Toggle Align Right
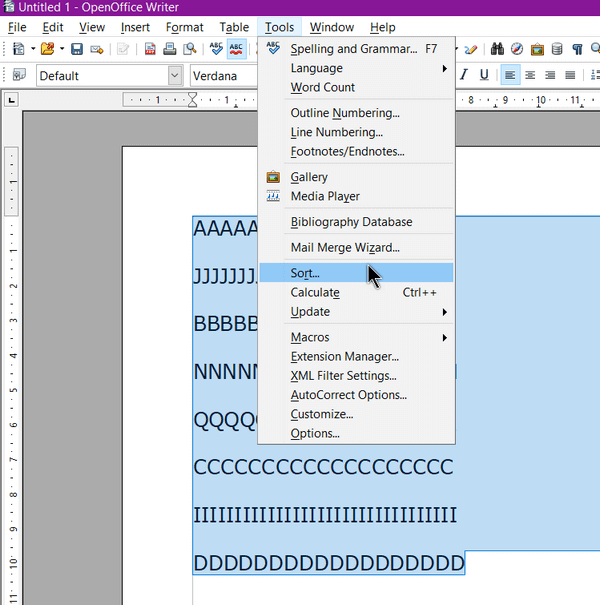The image size is (600, 605). coord(550,74)
